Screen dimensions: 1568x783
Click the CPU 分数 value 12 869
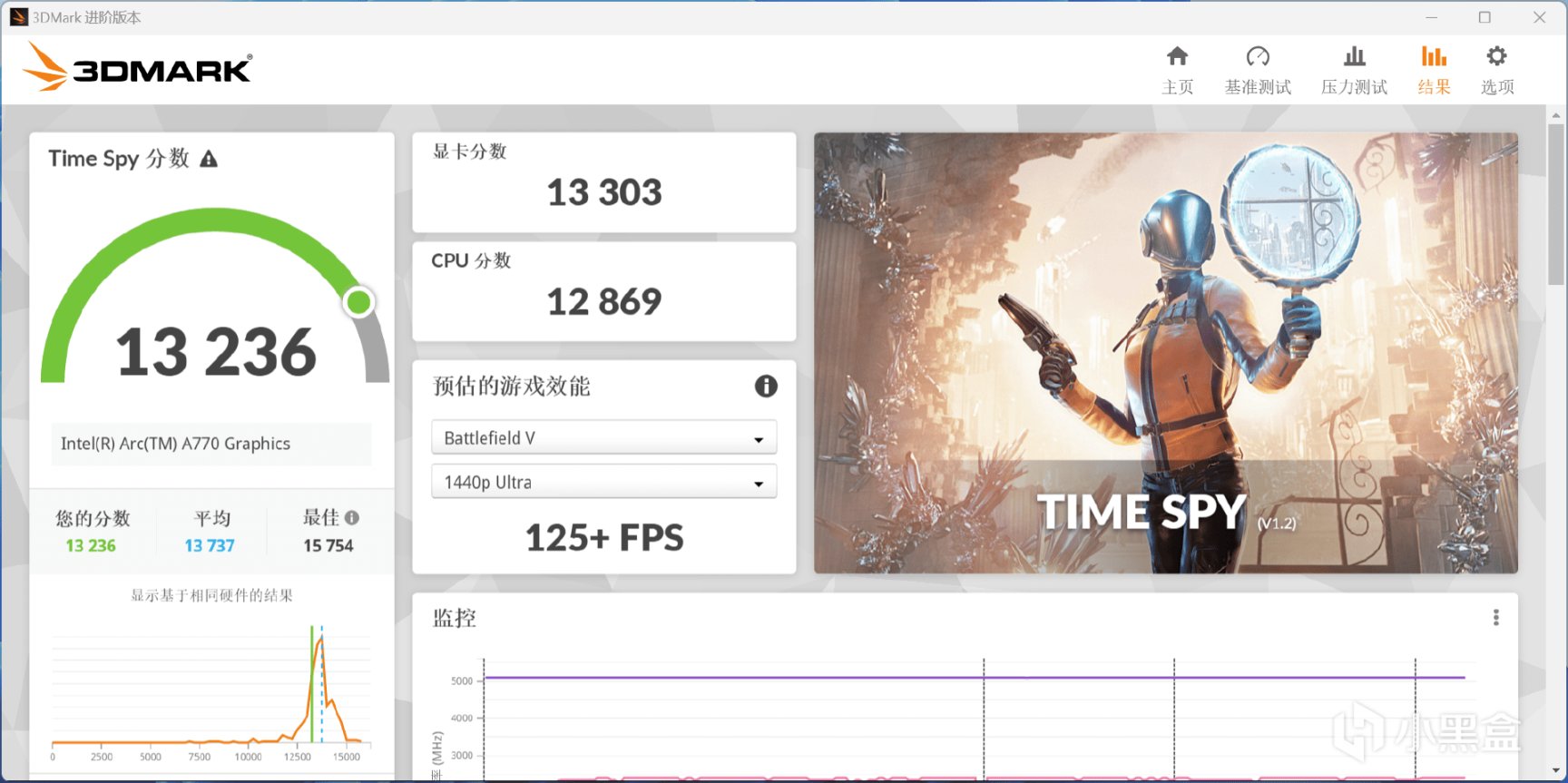(604, 302)
